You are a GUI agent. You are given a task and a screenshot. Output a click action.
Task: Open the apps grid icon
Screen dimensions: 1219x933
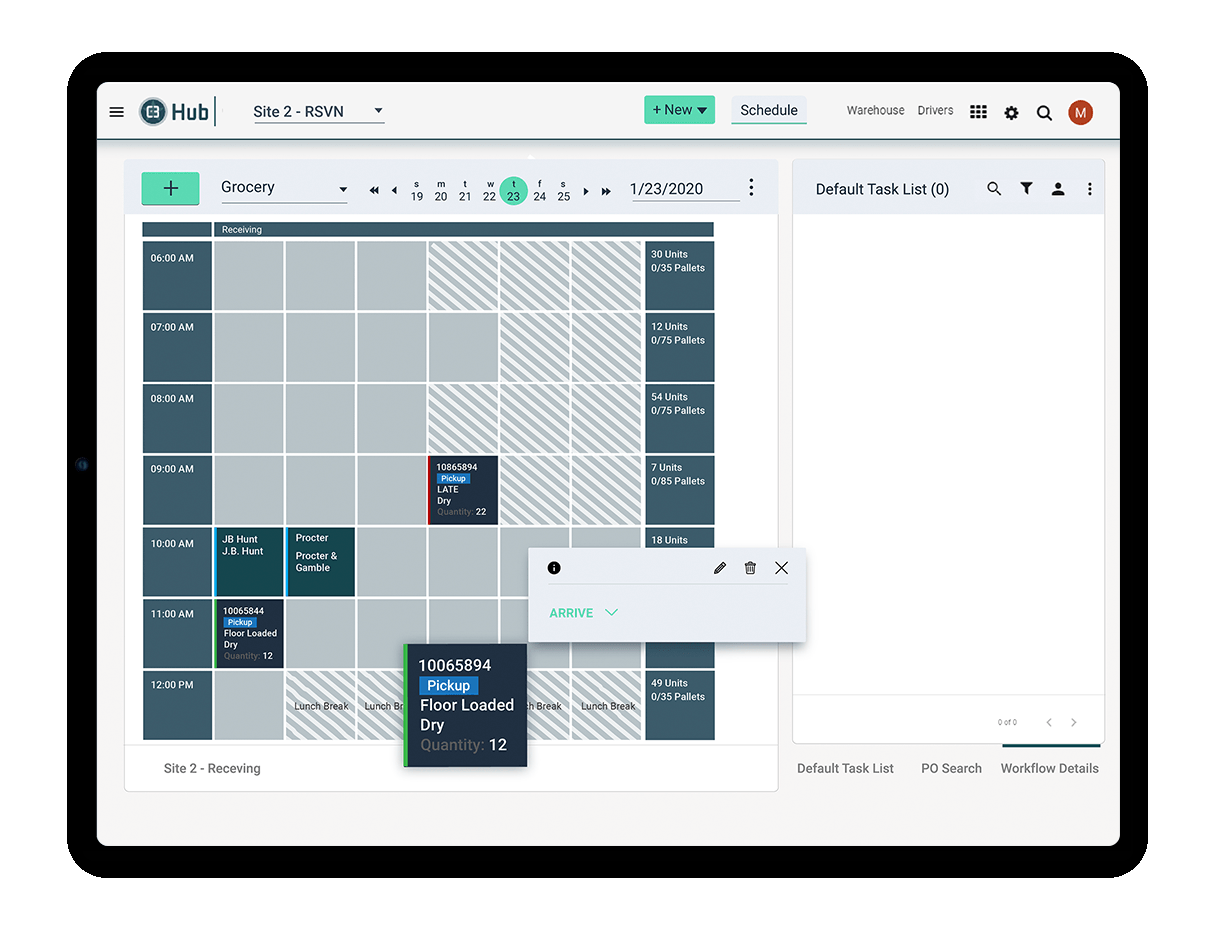coord(978,112)
